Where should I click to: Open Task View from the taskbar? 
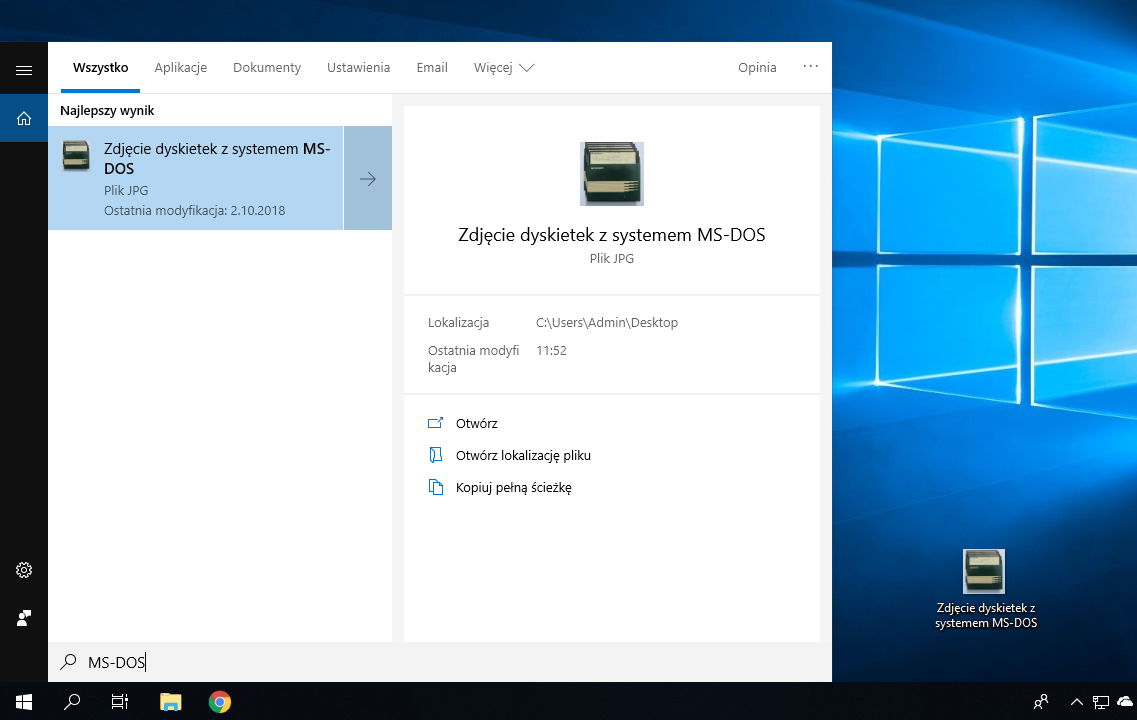click(119, 701)
